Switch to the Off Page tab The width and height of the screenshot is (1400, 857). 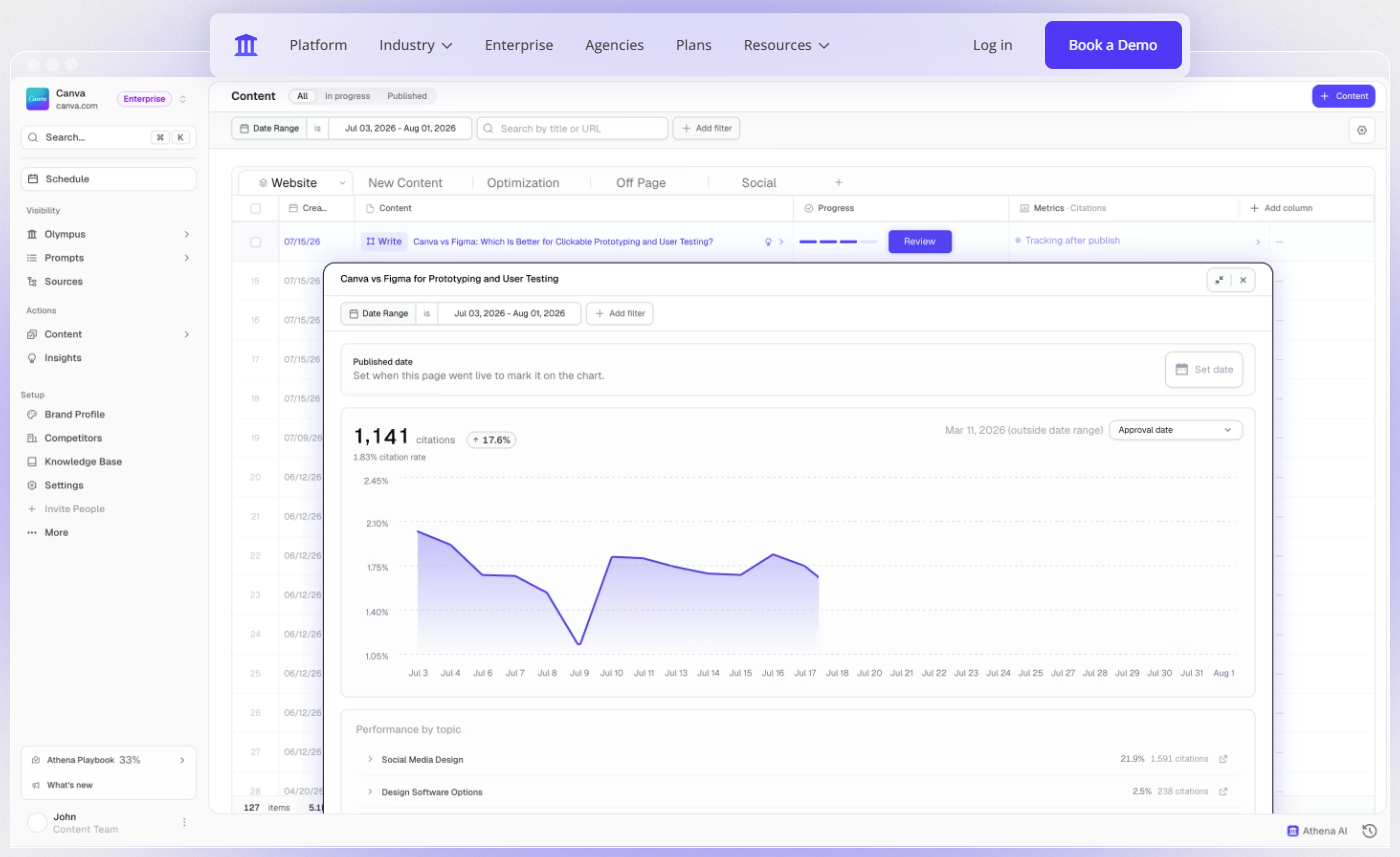641,183
